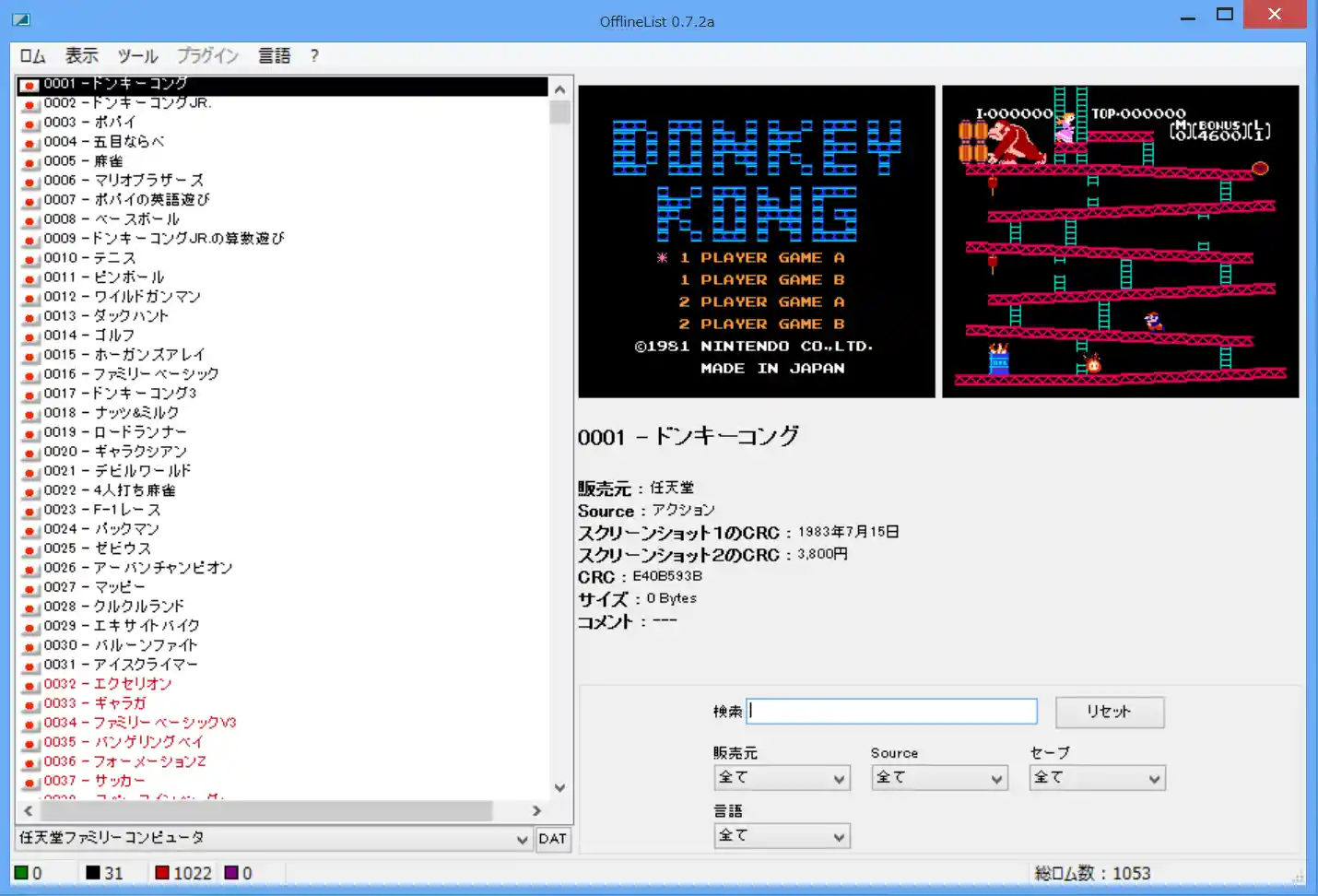The image size is (1318, 896).
Task: Click the status dot beside 0035 バンゲリング ベイ
Action: pos(29,742)
